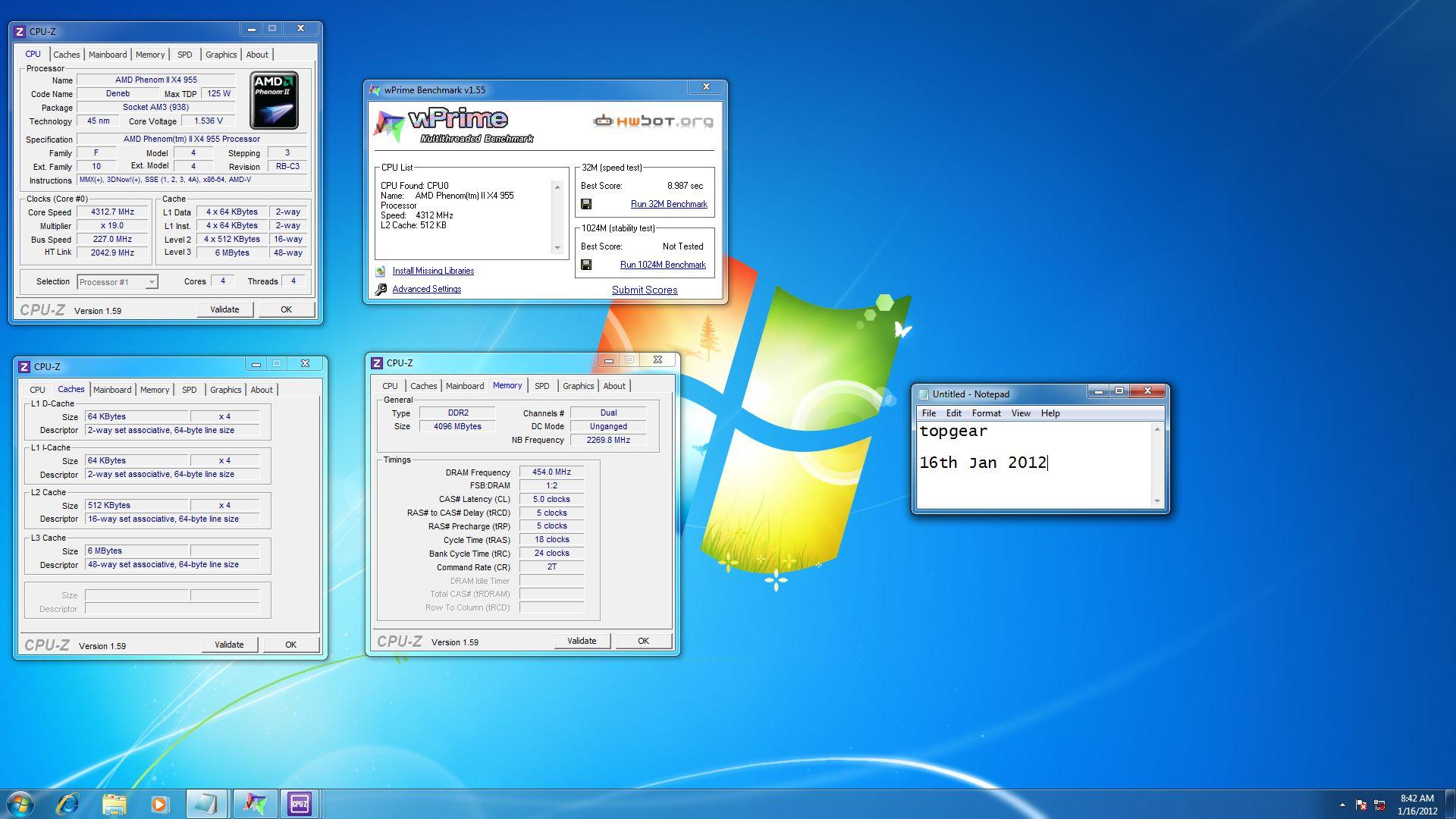Open the Processor #1 selection dropdown
1456x819 pixels.
152,282
